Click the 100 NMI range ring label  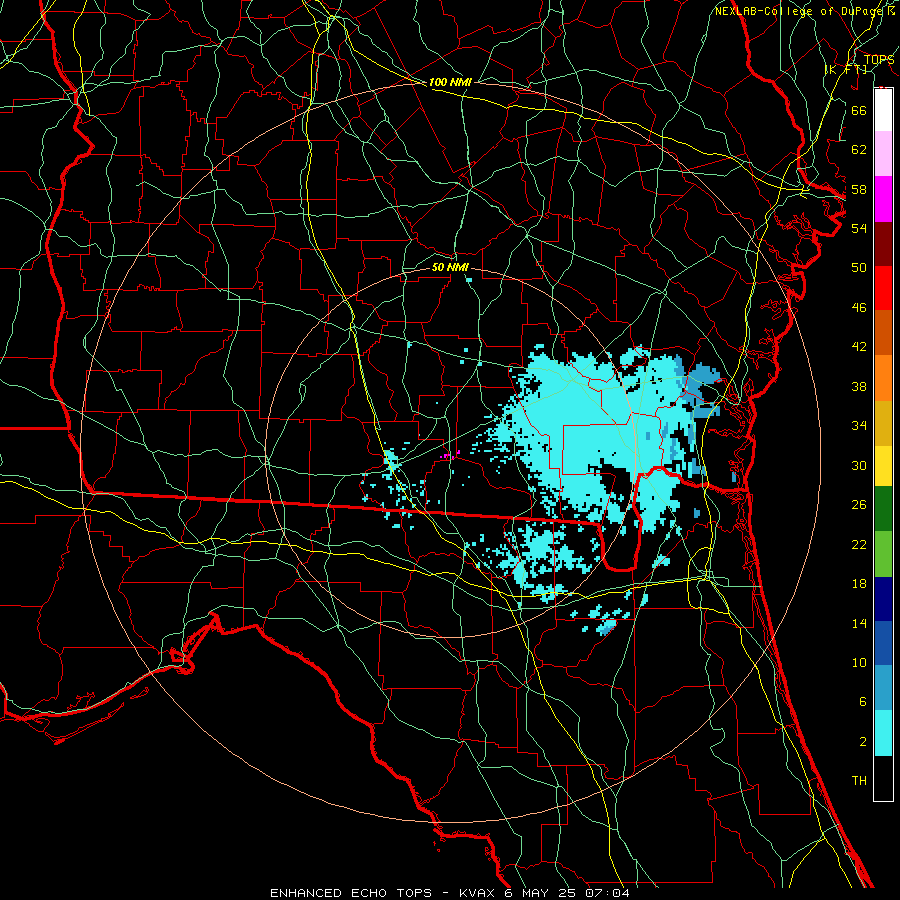click(x=450, y=82)
